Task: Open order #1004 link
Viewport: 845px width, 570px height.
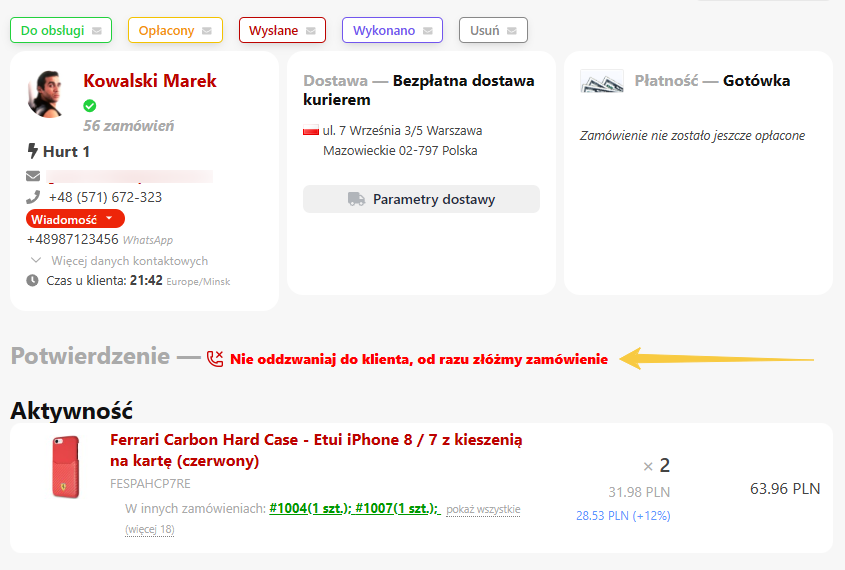Action: (x=309, y=508)
